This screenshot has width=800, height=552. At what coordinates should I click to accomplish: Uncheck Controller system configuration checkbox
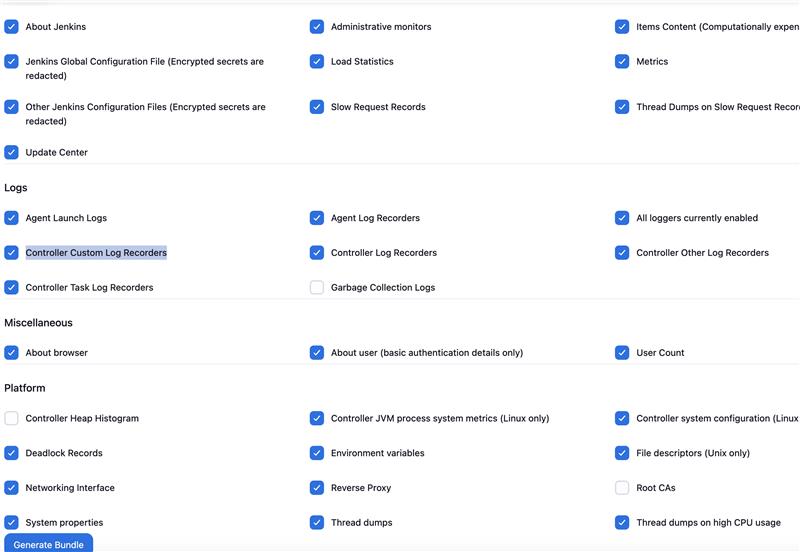(x=622, y=418)
